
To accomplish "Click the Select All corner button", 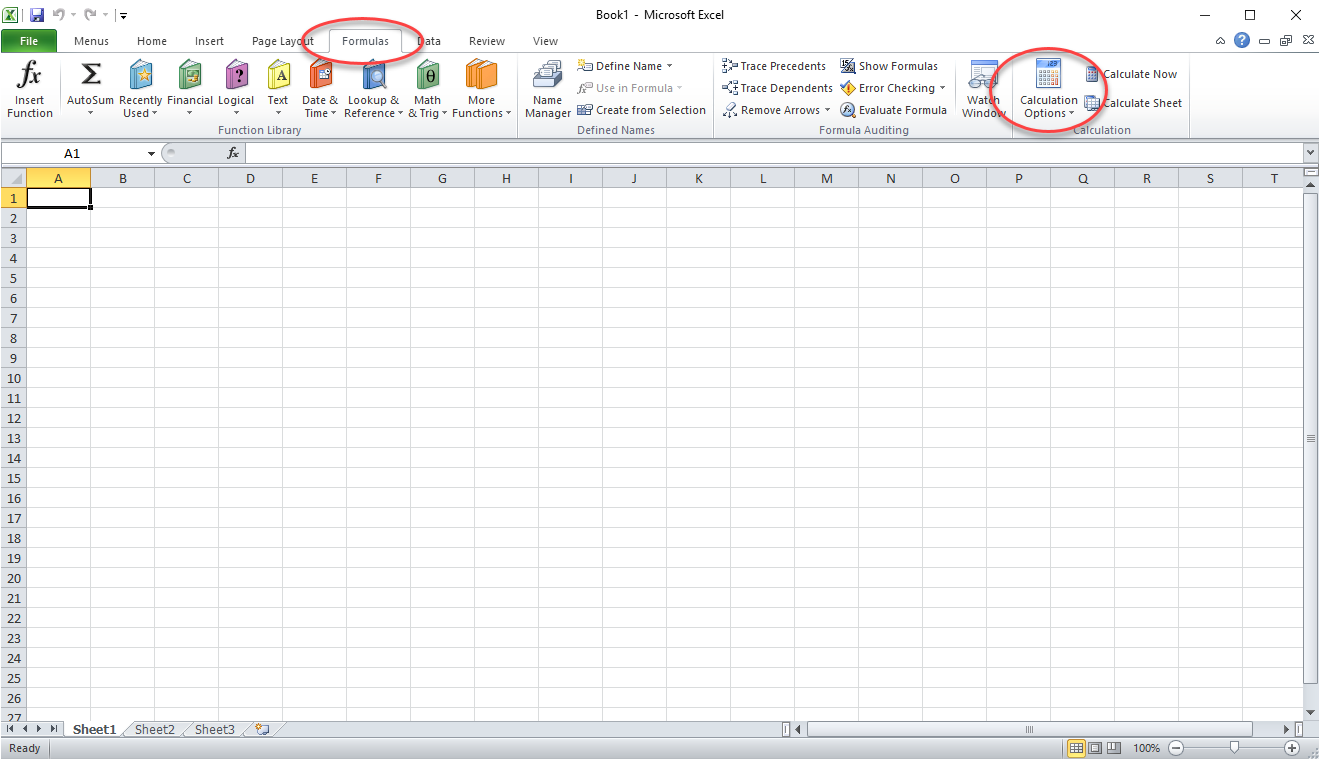I will coord(13,178).
